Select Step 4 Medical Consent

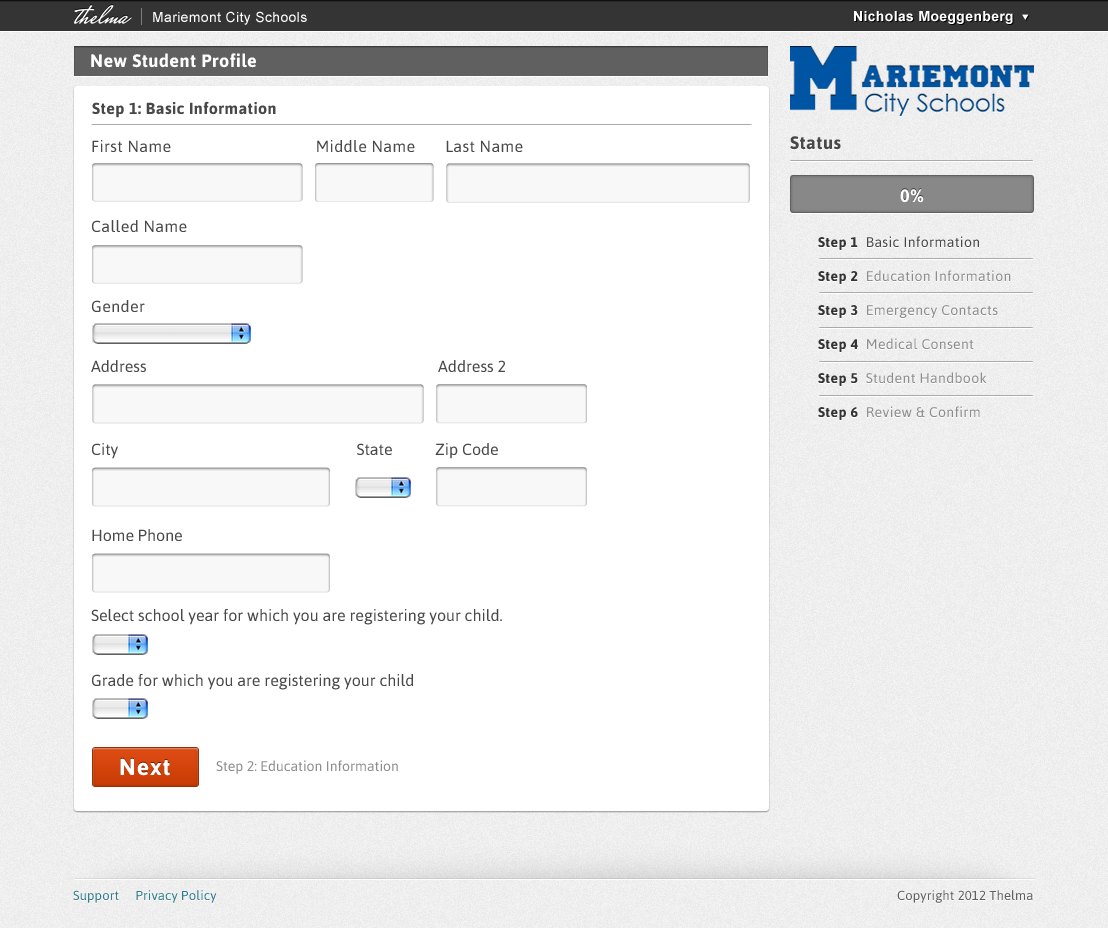[x=896, y=344]
